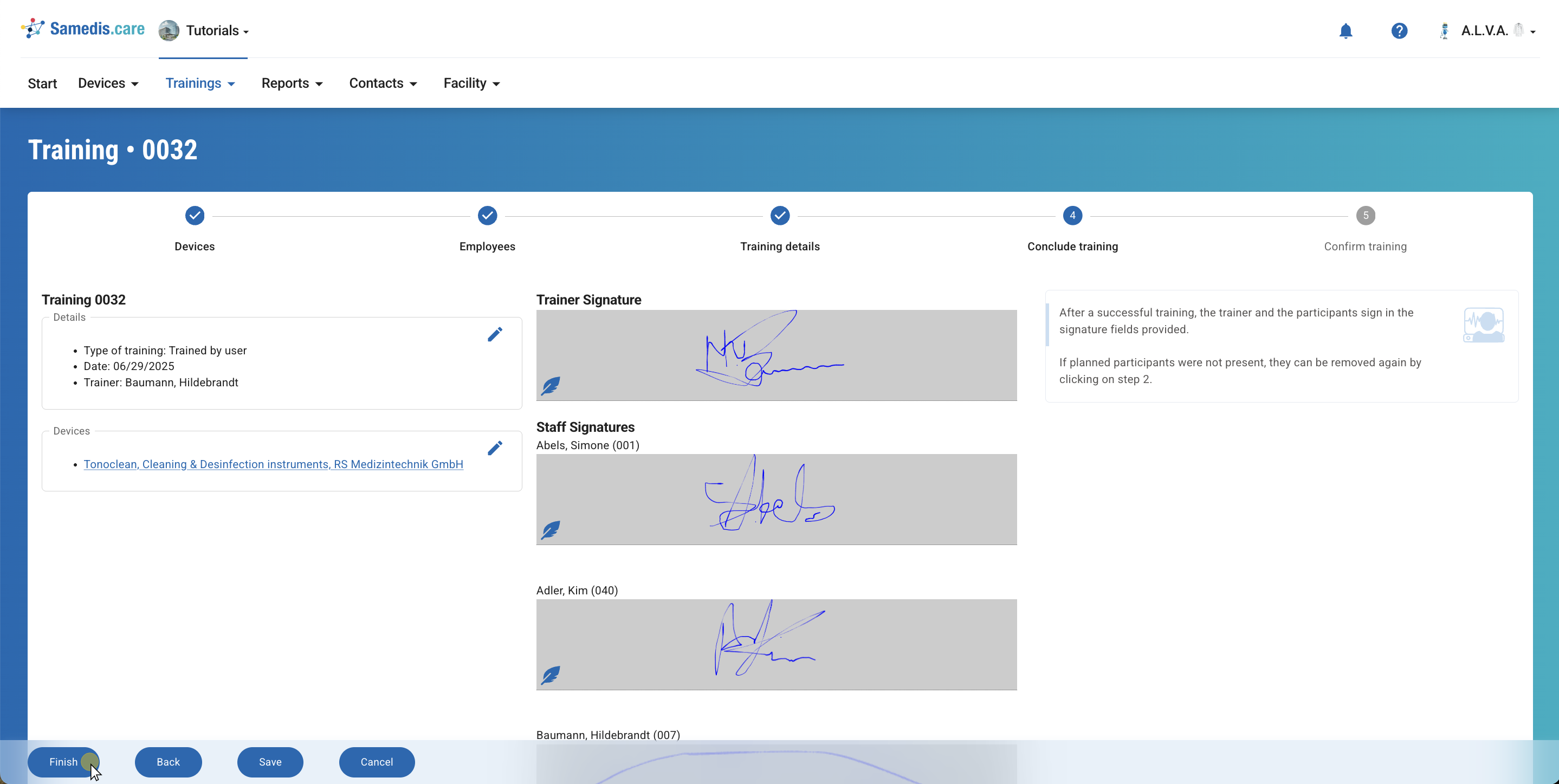Jump to the Training details step
Viewport: 1559px width, 784px height.
tap(779, 215)
